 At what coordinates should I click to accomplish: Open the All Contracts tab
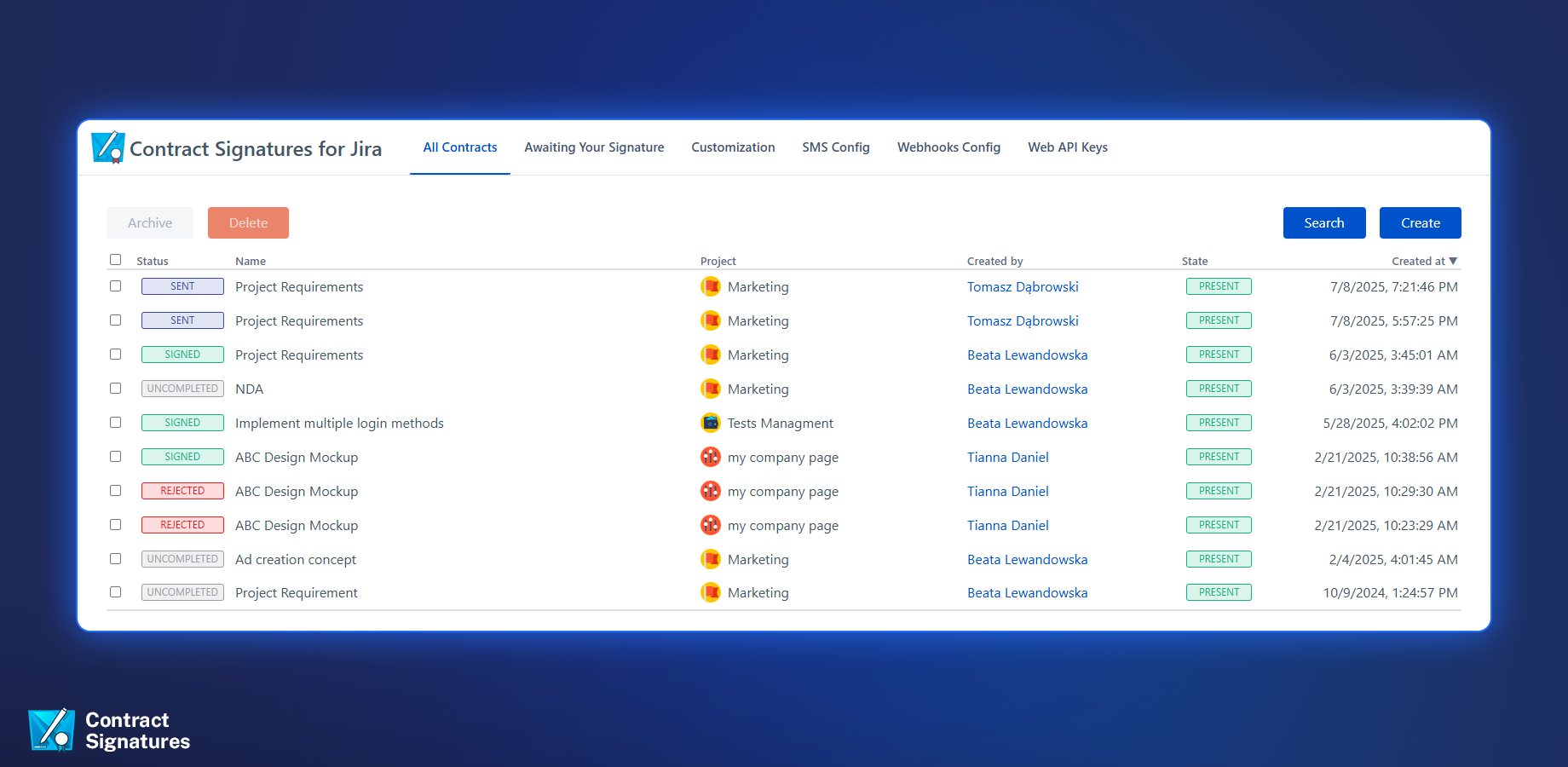460,147
